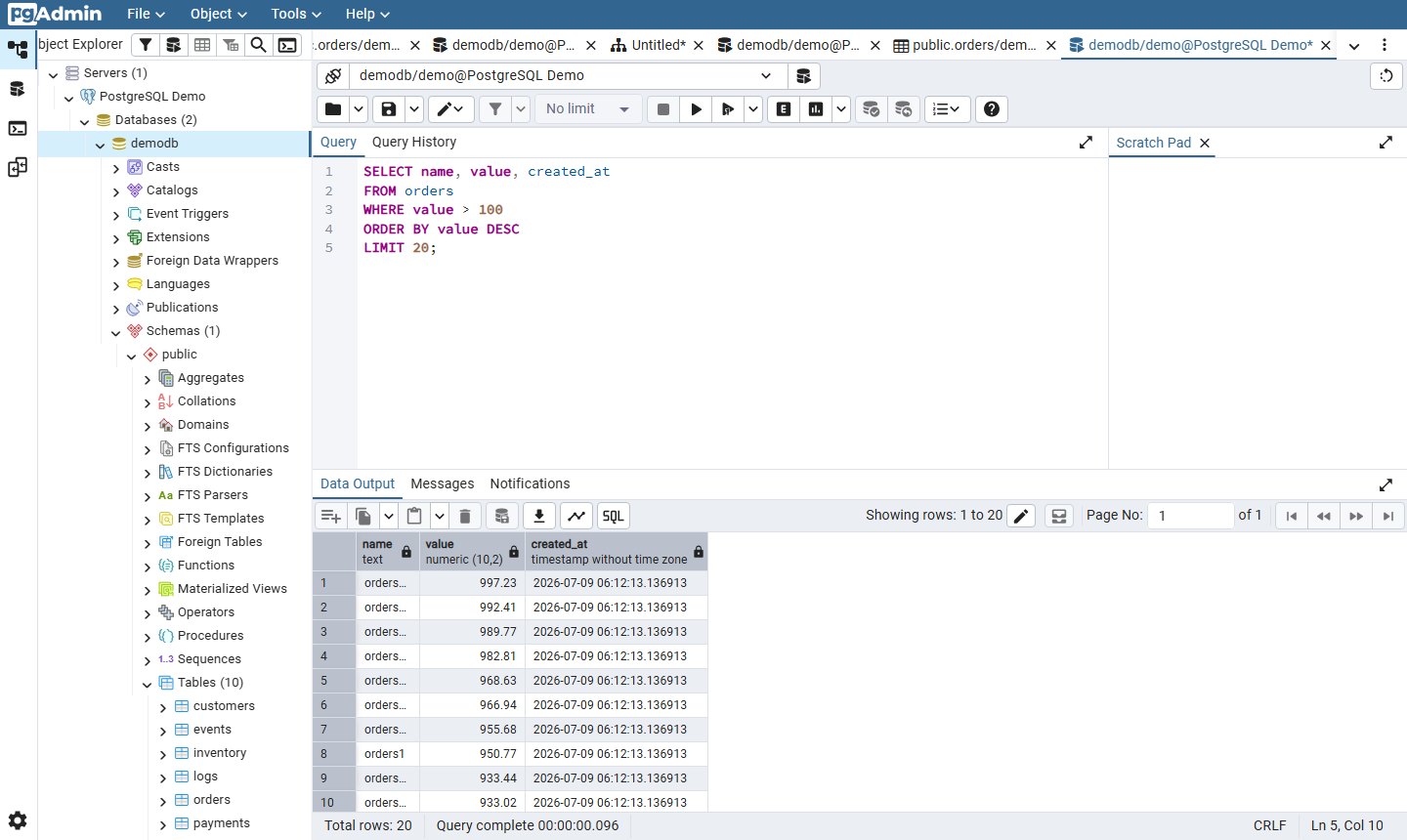Switch to the Query History tab
This screenshot has width=1407, height=840.
(414, 142)
